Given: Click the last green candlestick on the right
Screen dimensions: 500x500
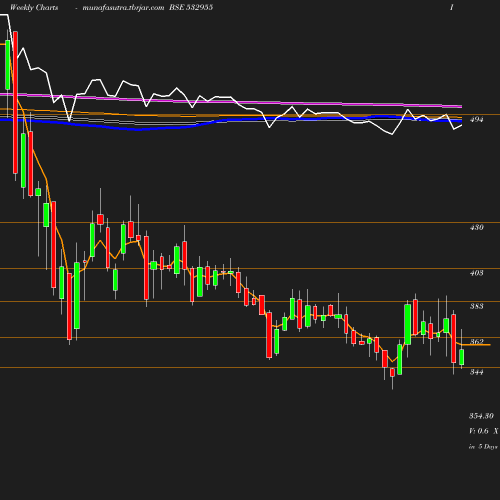Looking at the screenshot, I should (x=462, y=357).
